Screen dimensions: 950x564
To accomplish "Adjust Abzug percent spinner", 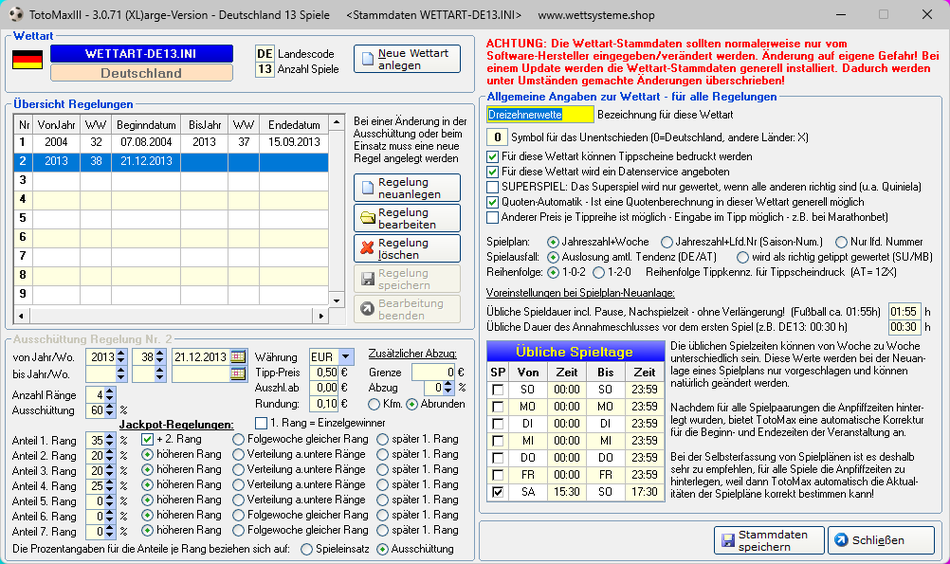I will [448, 387].
